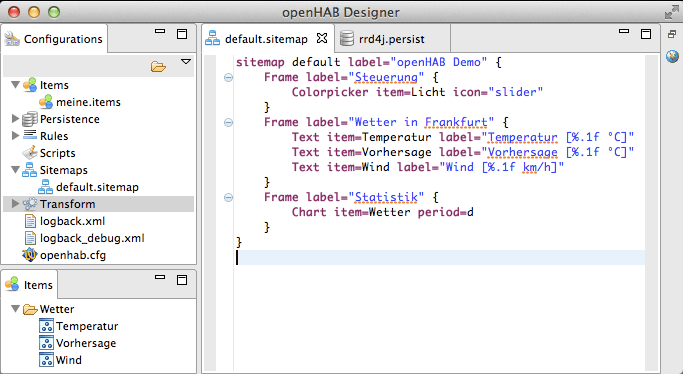Screen dimensions: 683x374
Task: Place cursor on the empty last editor line
Action: (440, 257)
